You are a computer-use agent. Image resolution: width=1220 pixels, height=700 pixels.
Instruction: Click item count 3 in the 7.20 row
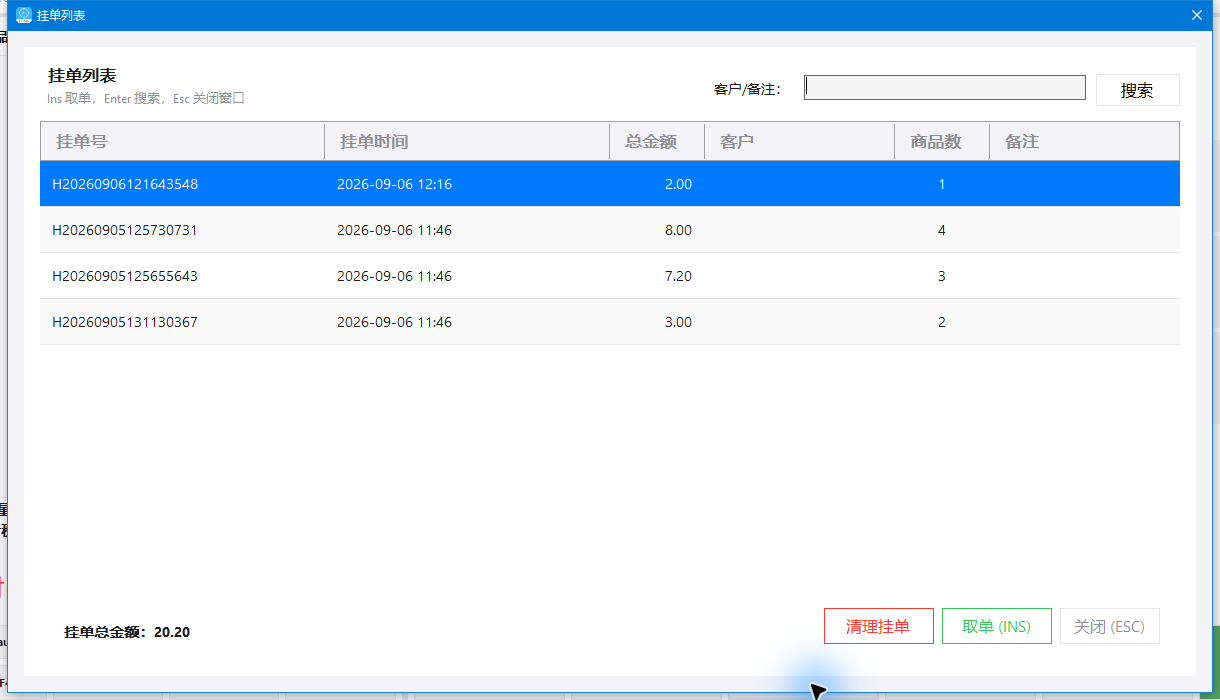(942, 276)
